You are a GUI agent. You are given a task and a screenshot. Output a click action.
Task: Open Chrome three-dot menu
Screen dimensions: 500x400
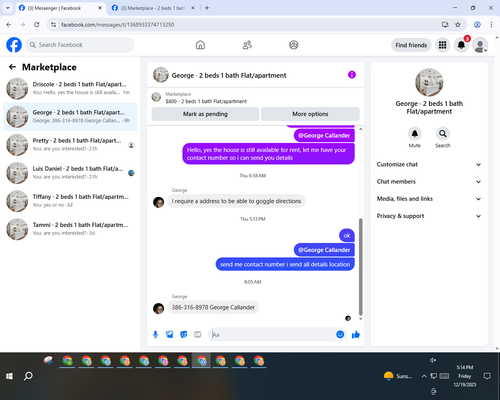coord(491,24)
